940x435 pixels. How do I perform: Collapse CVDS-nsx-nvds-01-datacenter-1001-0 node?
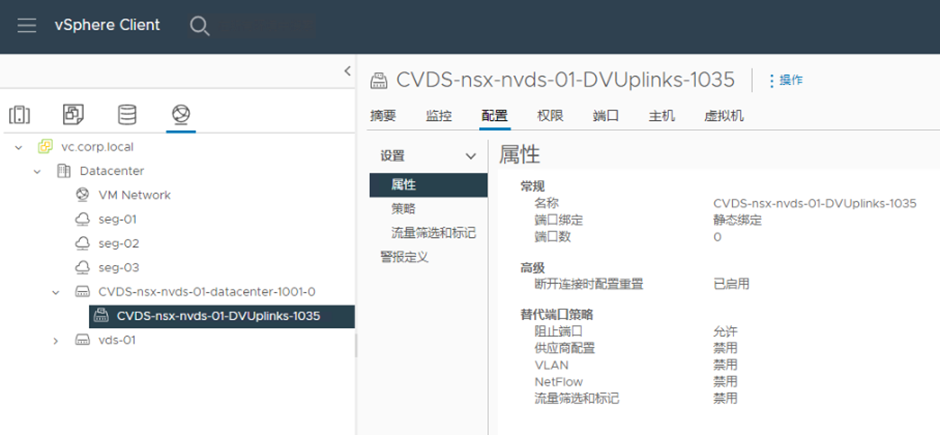(56, 292)
